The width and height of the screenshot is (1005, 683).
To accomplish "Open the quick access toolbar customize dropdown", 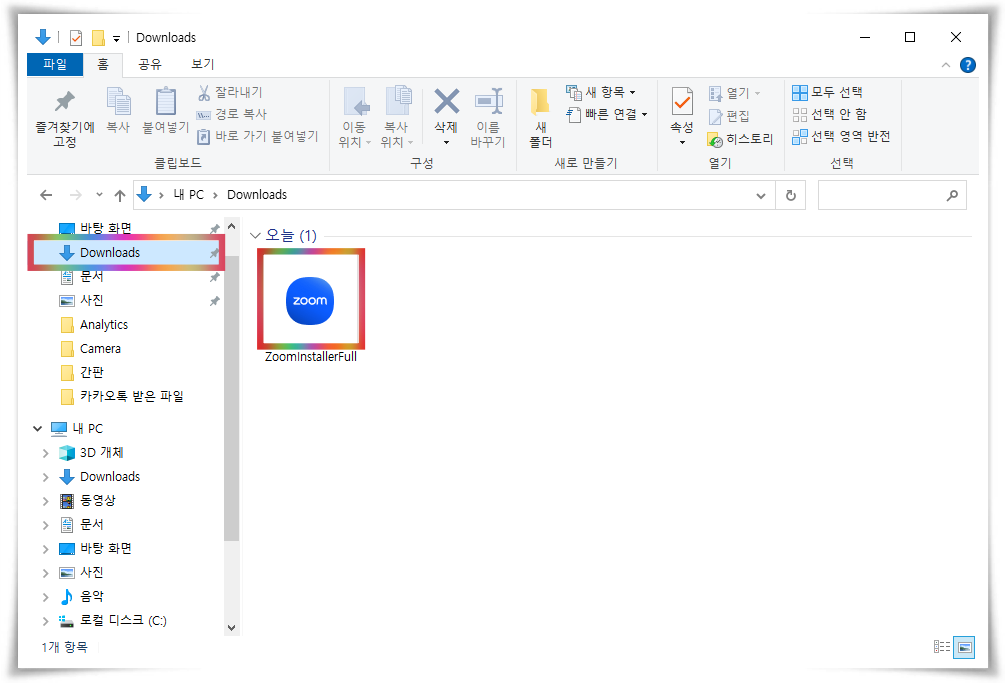I will pyautogui.click(x=116, y=38).
